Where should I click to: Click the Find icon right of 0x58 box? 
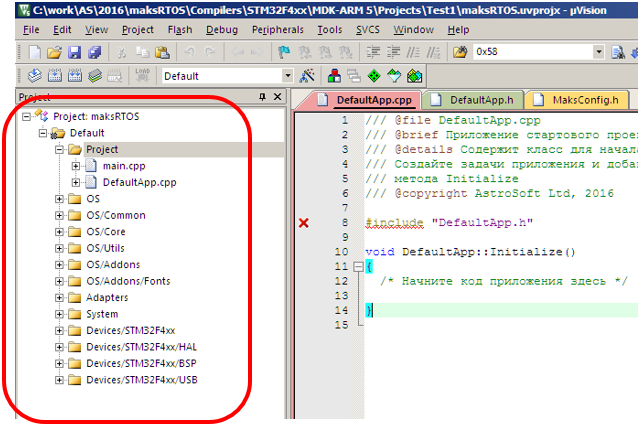618,52
